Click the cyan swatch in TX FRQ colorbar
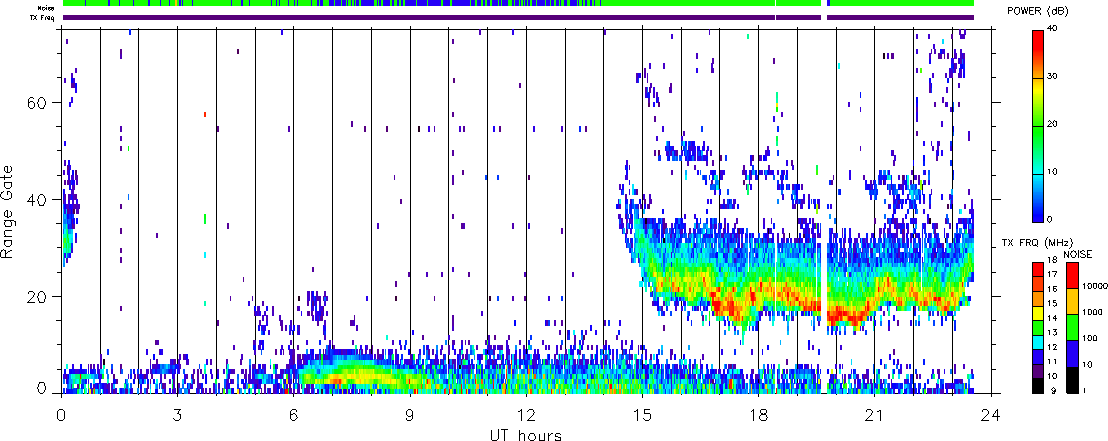This screenshot has width=1108, height=441. pos(1037,340)
